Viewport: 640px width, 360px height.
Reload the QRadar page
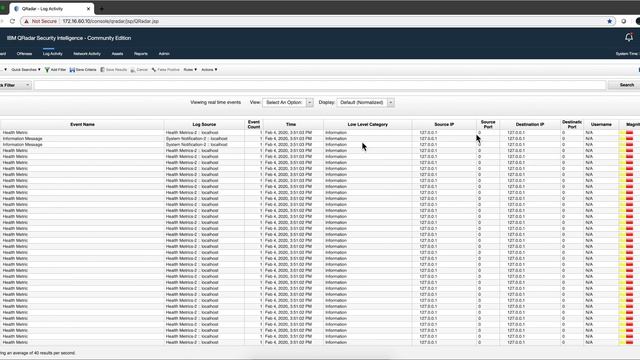coord(12,21)
